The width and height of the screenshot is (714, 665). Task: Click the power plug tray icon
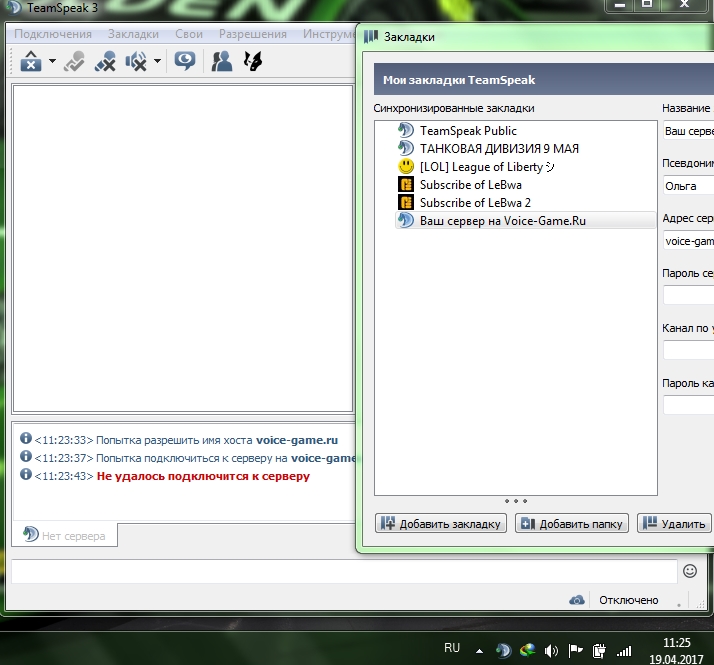coord(599,651)
